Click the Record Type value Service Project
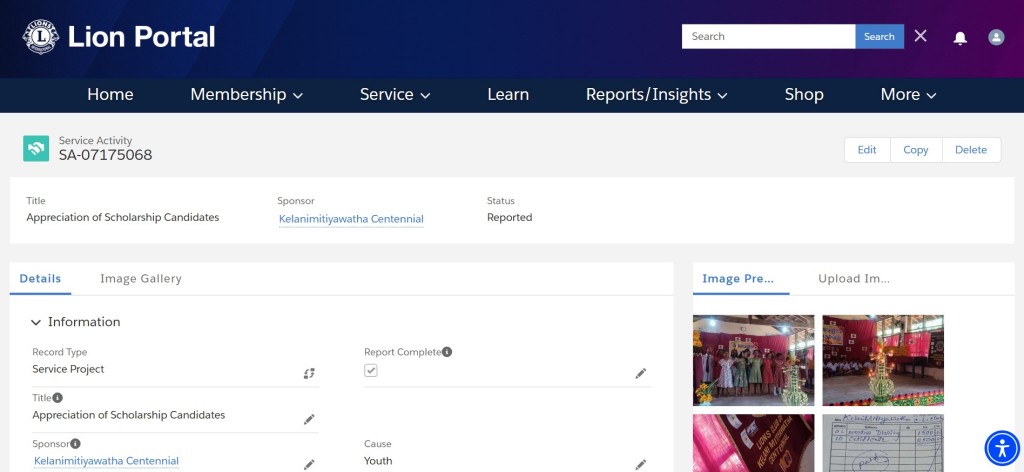 [x=68, y=370]
